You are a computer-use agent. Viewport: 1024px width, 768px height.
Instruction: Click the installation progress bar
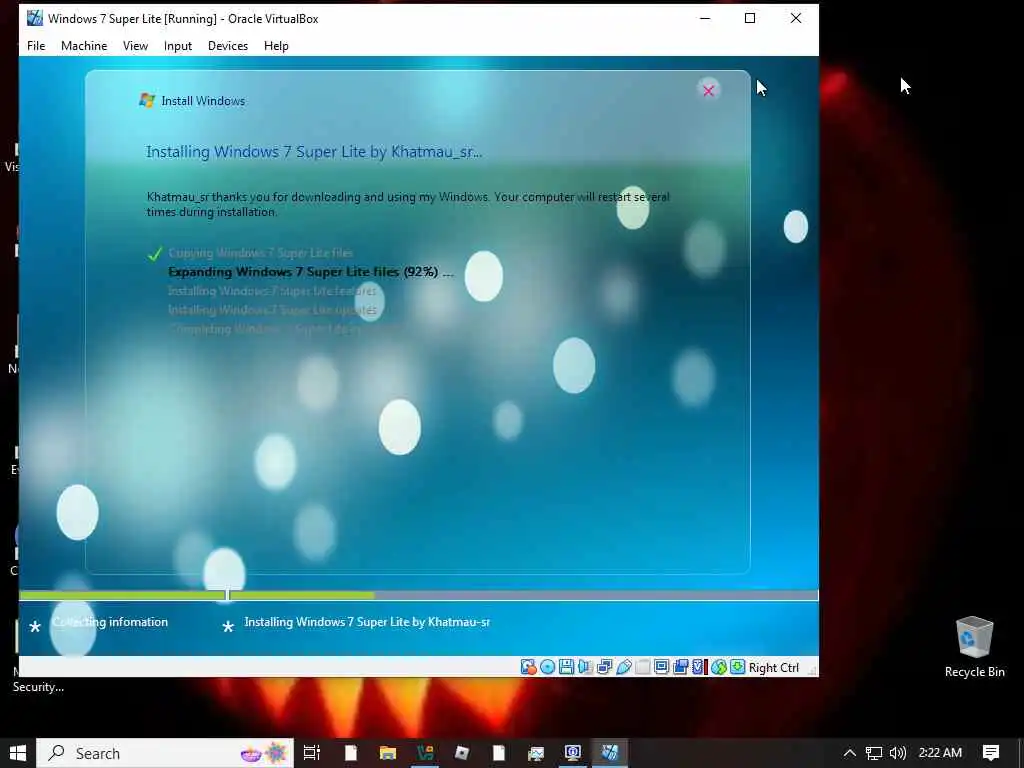419,595
